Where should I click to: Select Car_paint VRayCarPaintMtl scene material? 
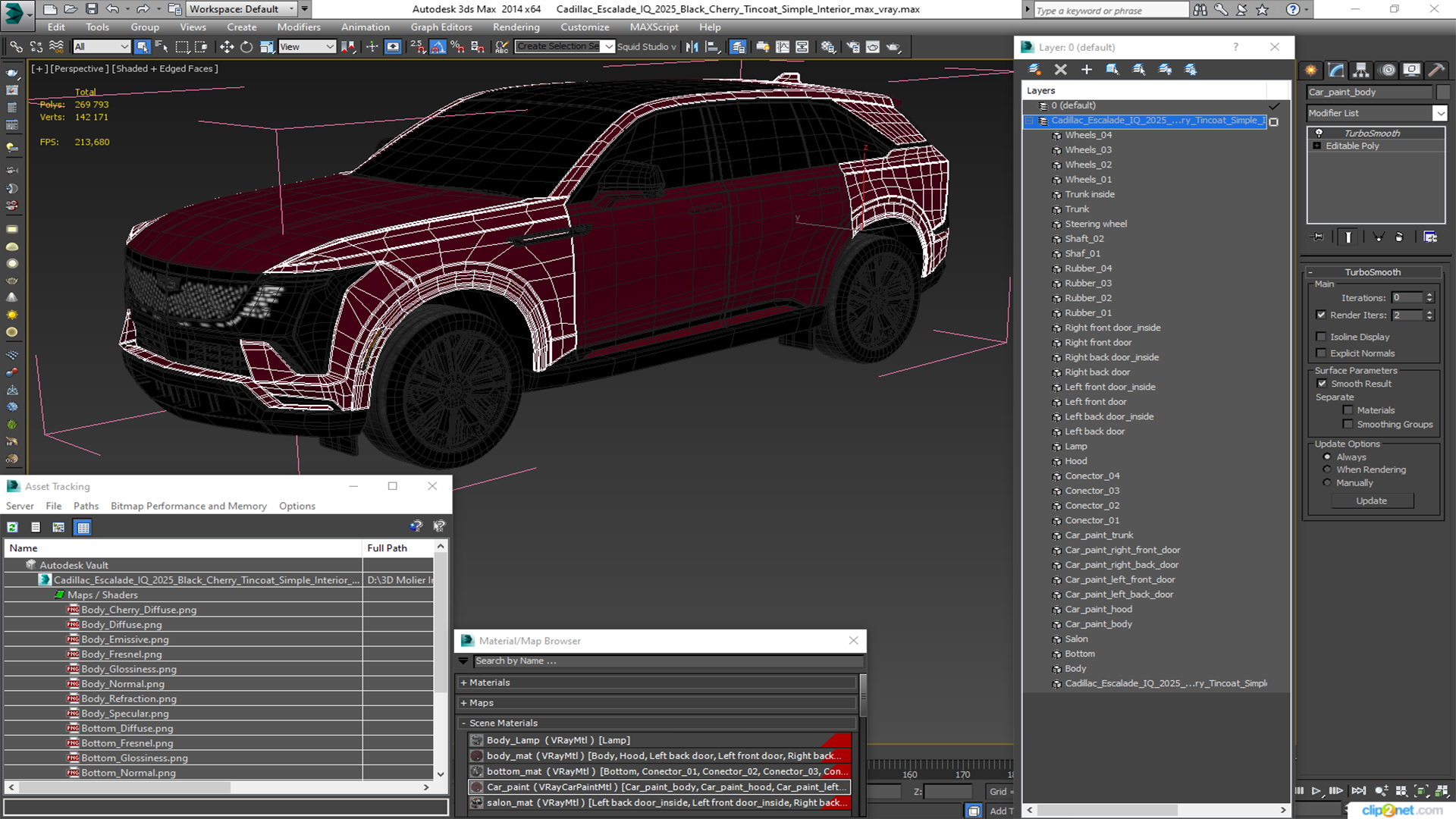659,787
